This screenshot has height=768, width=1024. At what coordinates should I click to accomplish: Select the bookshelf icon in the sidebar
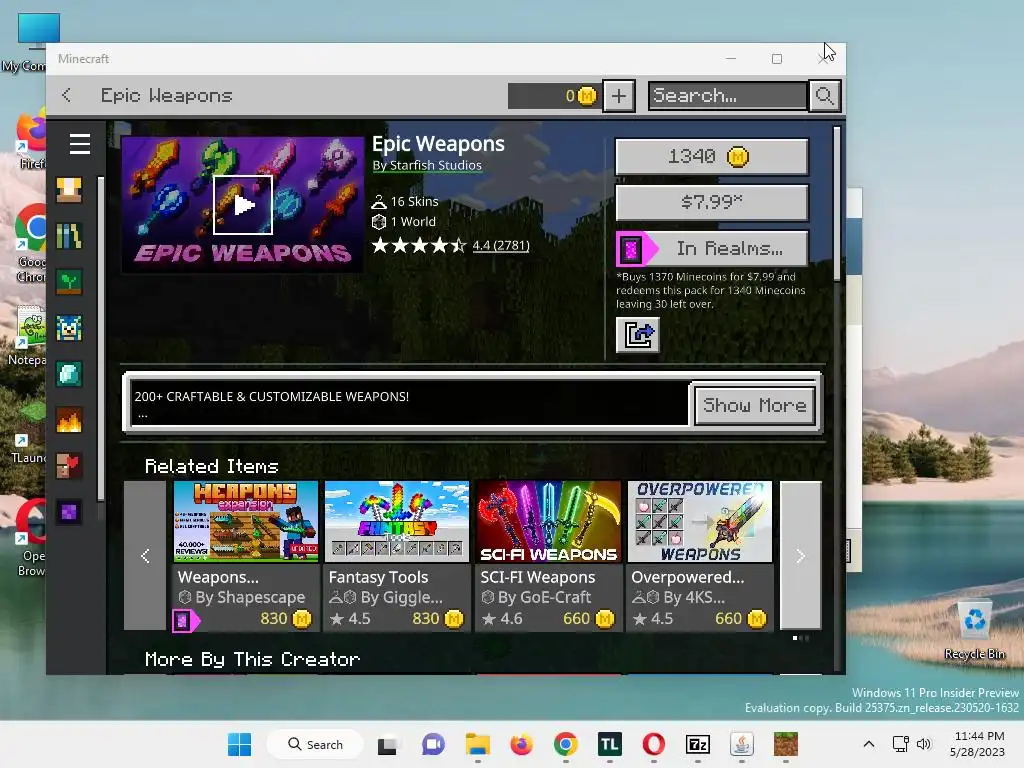[69, 236]
